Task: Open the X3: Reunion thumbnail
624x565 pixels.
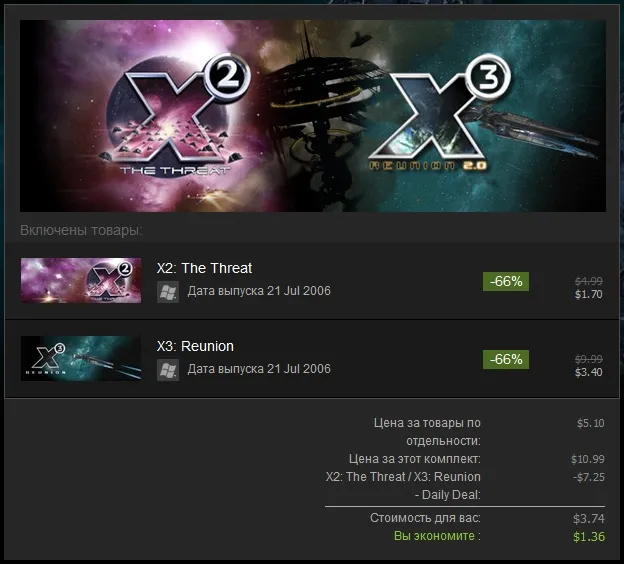Action: [81, 358]
